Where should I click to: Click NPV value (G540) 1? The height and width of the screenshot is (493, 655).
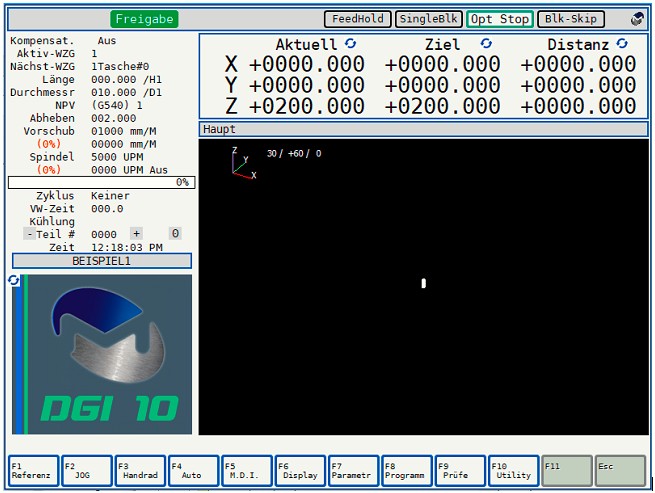[x=117, y=105]
